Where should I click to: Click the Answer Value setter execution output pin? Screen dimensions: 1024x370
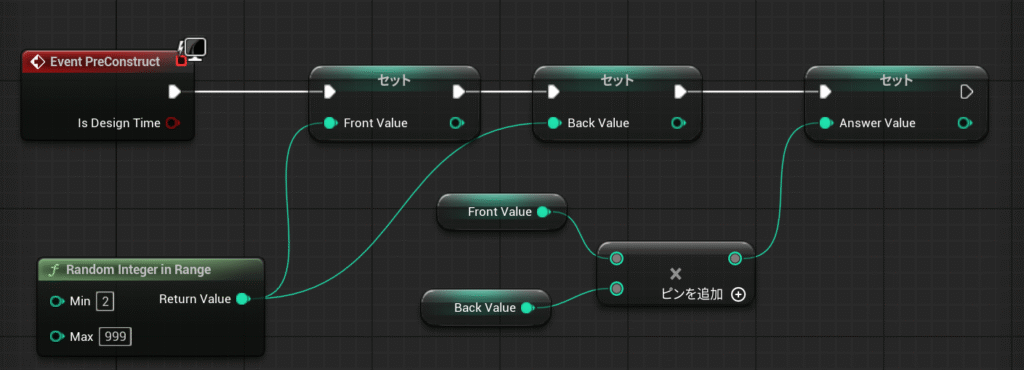pyautogui.click(x=967, y=92)
